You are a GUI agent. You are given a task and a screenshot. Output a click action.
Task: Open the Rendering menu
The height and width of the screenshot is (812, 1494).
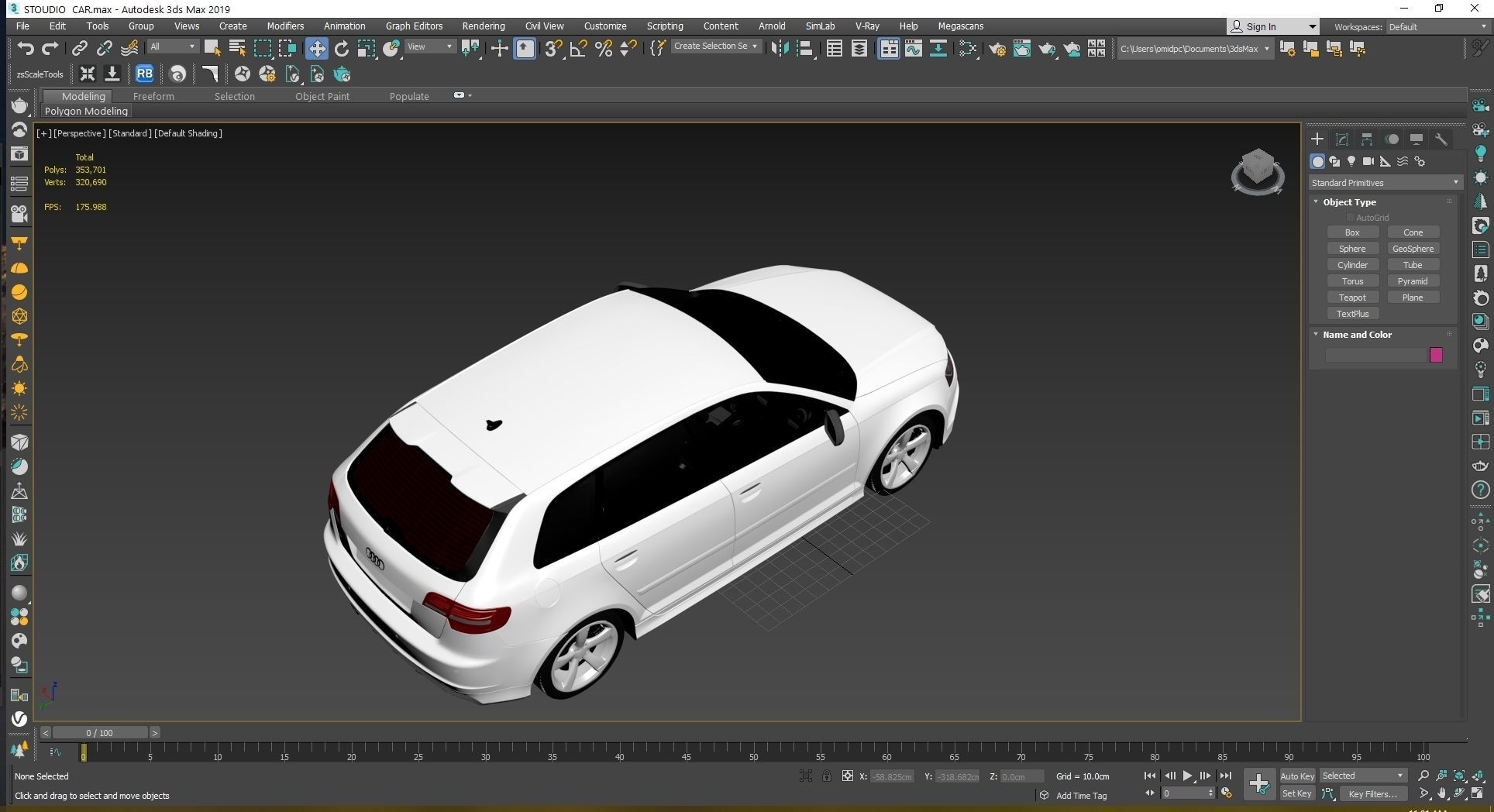[x=484, y=26]
